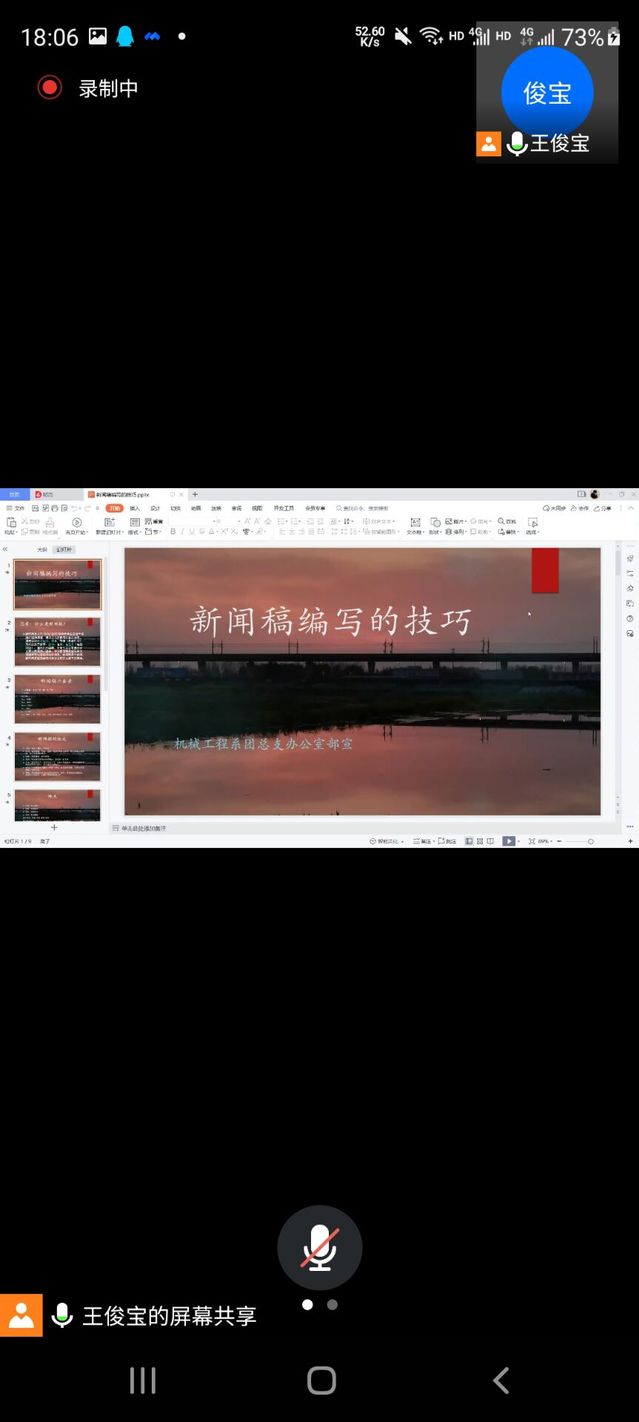This screenshot has height=1422, width=639.
Task: Tap the Android home navigation button
Action: pyautogui.click(x=321, y=1381)
